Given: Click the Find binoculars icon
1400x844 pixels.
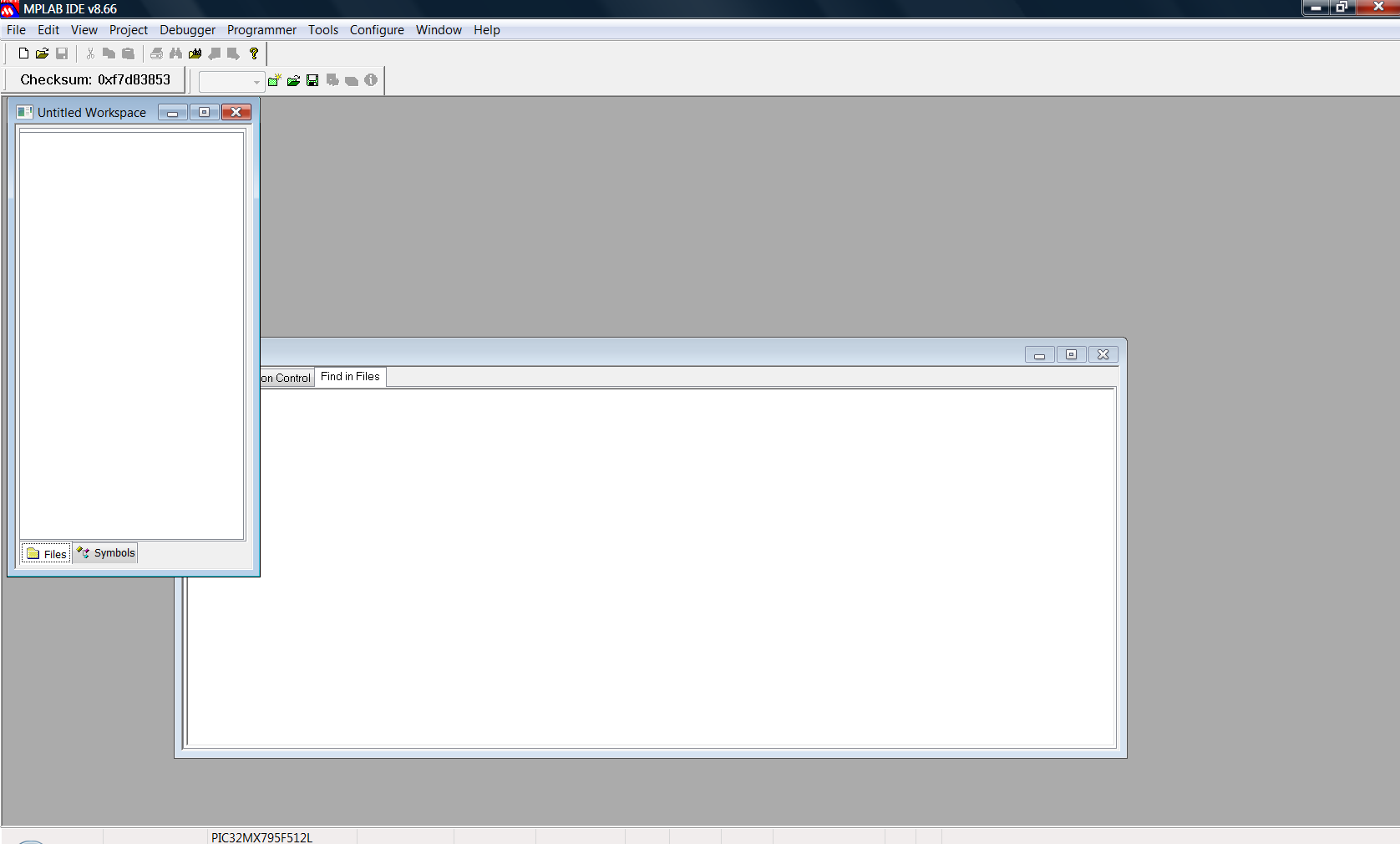Looking at the screenshot, I should click(x=175, y=53).
